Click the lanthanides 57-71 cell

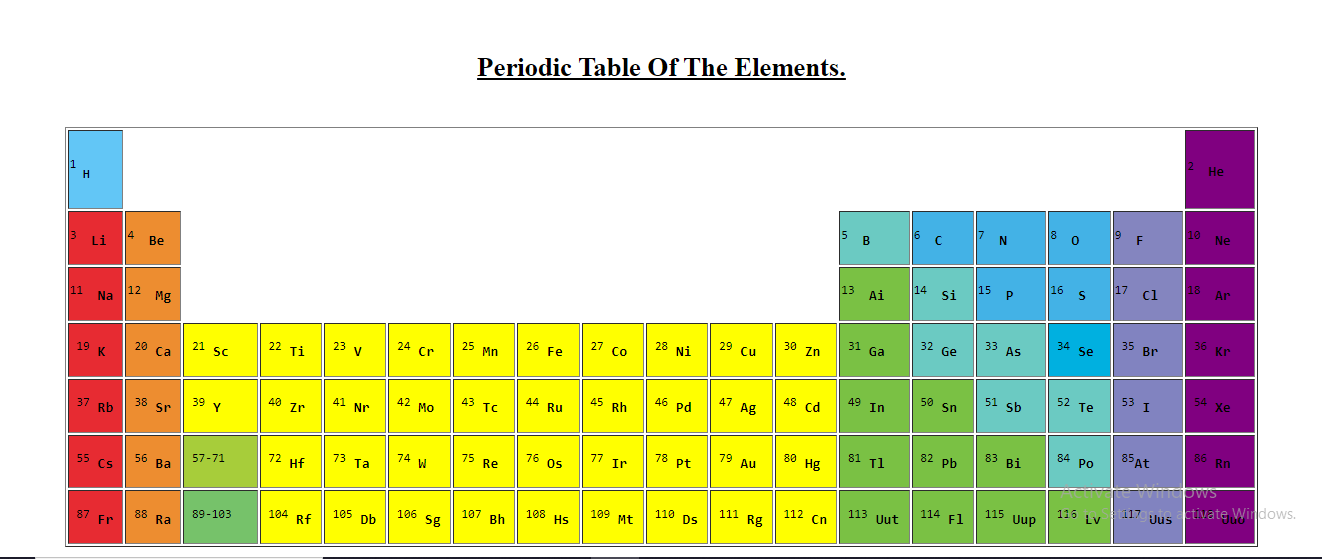click(220, 462)
